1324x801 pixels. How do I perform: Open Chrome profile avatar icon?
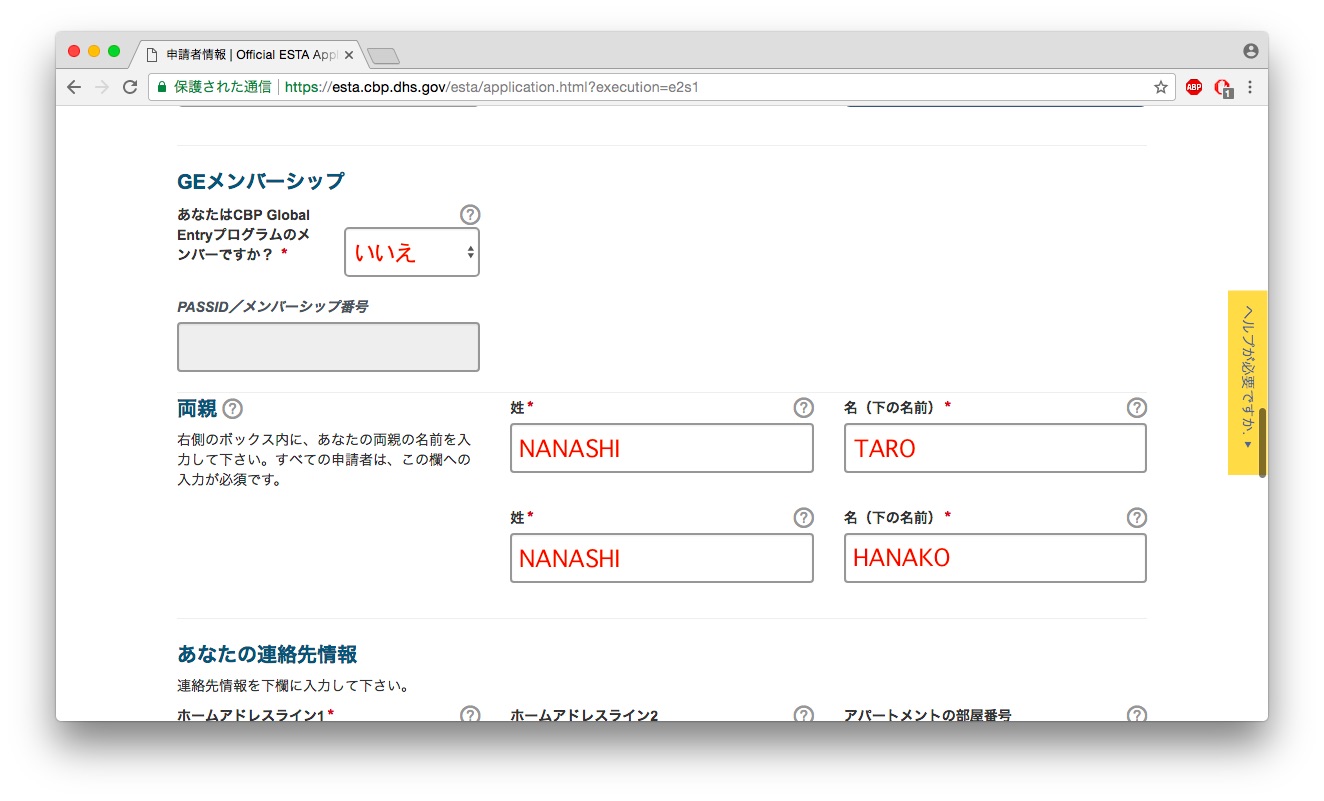[1250, 51]
